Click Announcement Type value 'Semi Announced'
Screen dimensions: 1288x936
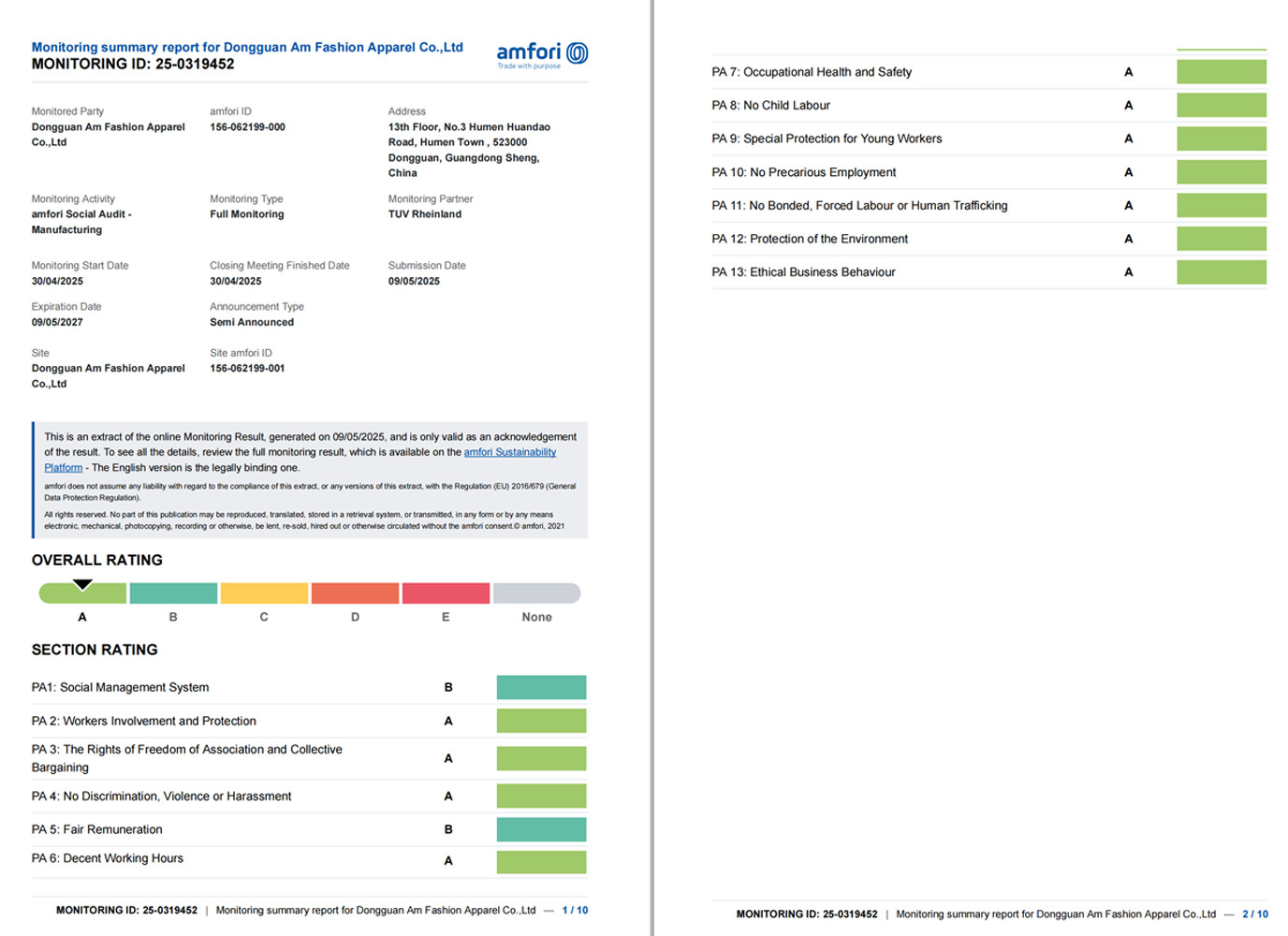[252, 322]
